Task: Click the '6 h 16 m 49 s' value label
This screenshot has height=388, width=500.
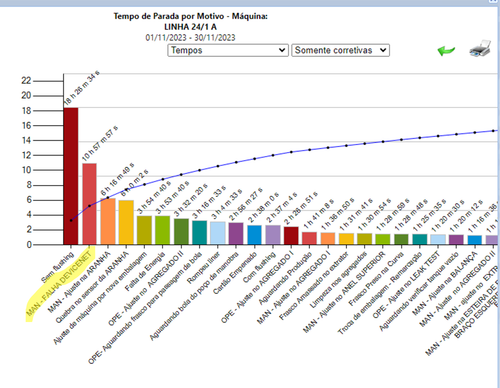Action: (118, 179)
